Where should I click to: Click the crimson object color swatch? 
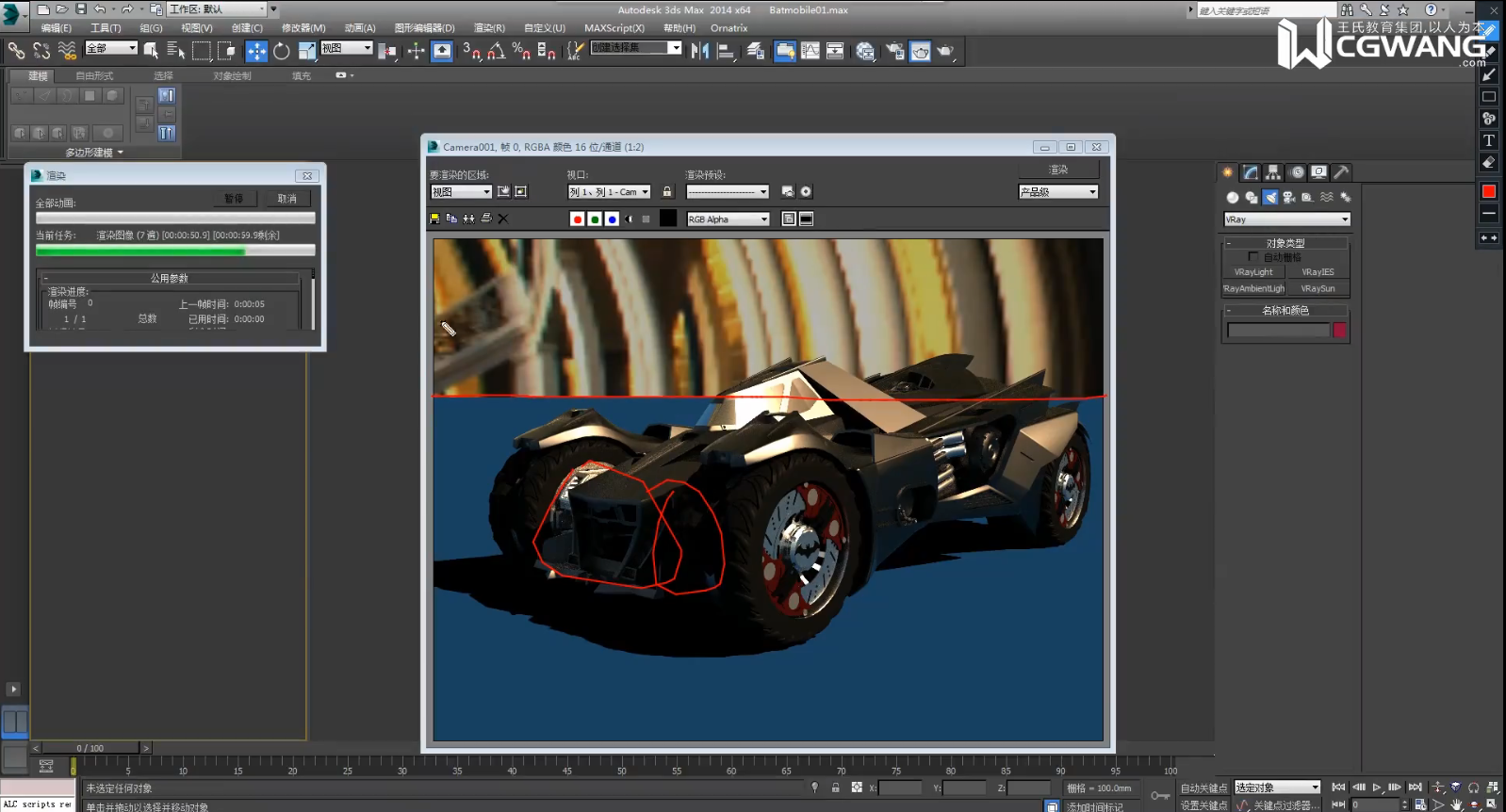[1339, 330]
